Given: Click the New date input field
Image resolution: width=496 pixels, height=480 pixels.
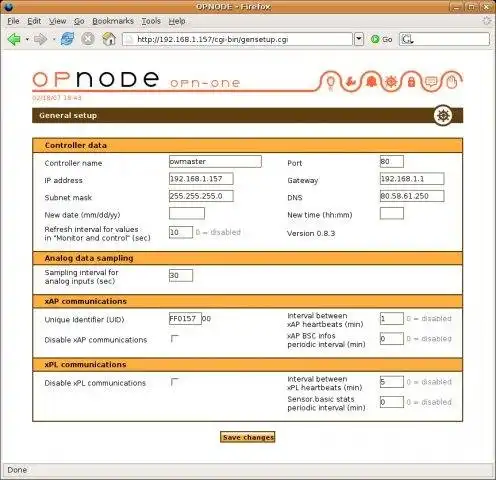Looking at the screenshot, I should point(187,213).
